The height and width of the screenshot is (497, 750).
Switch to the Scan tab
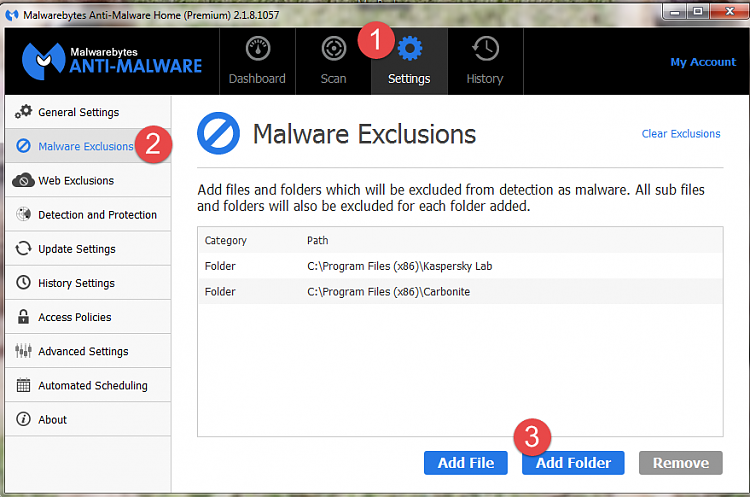333,61
